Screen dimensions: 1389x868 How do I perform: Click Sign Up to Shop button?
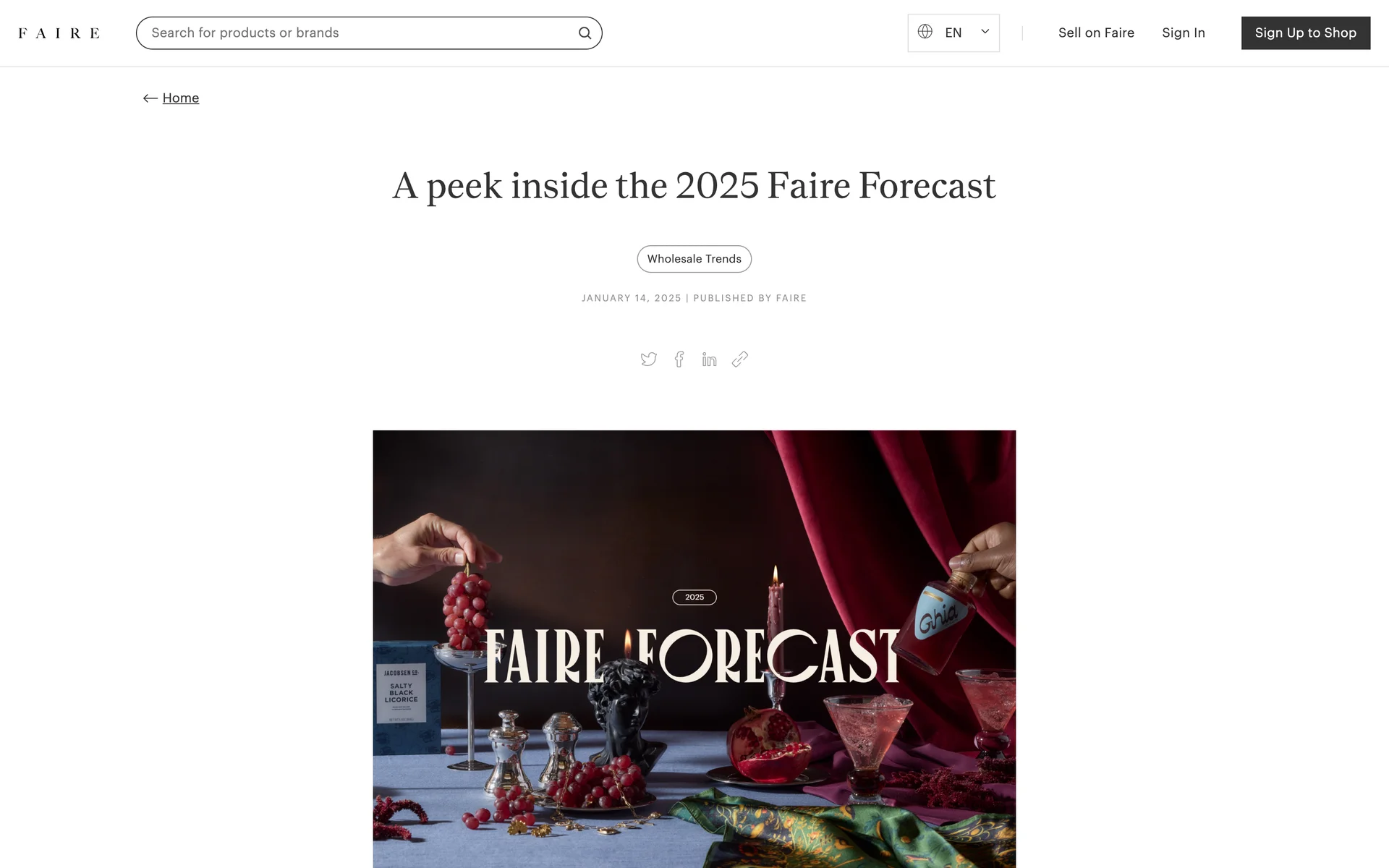coord(1306,33)
